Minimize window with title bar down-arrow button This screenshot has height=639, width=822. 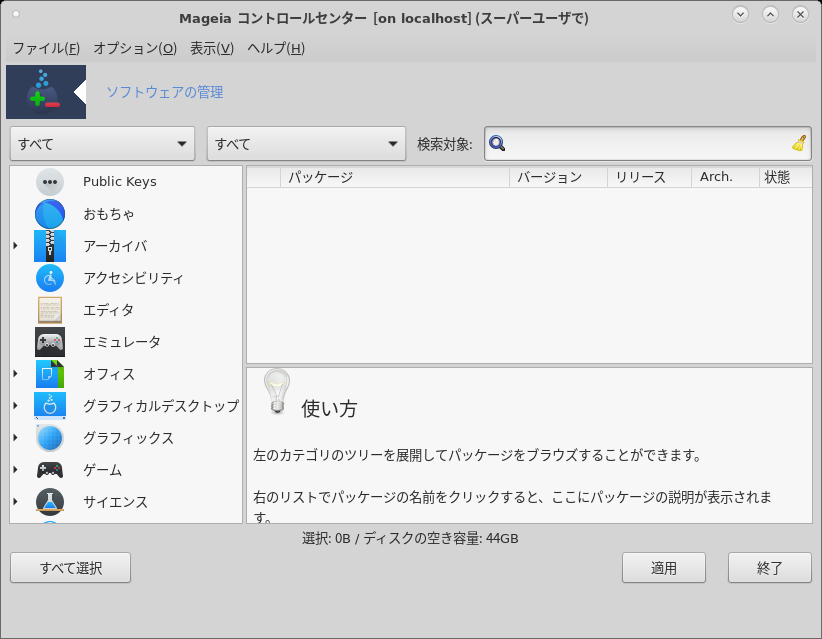click(740, 15)
